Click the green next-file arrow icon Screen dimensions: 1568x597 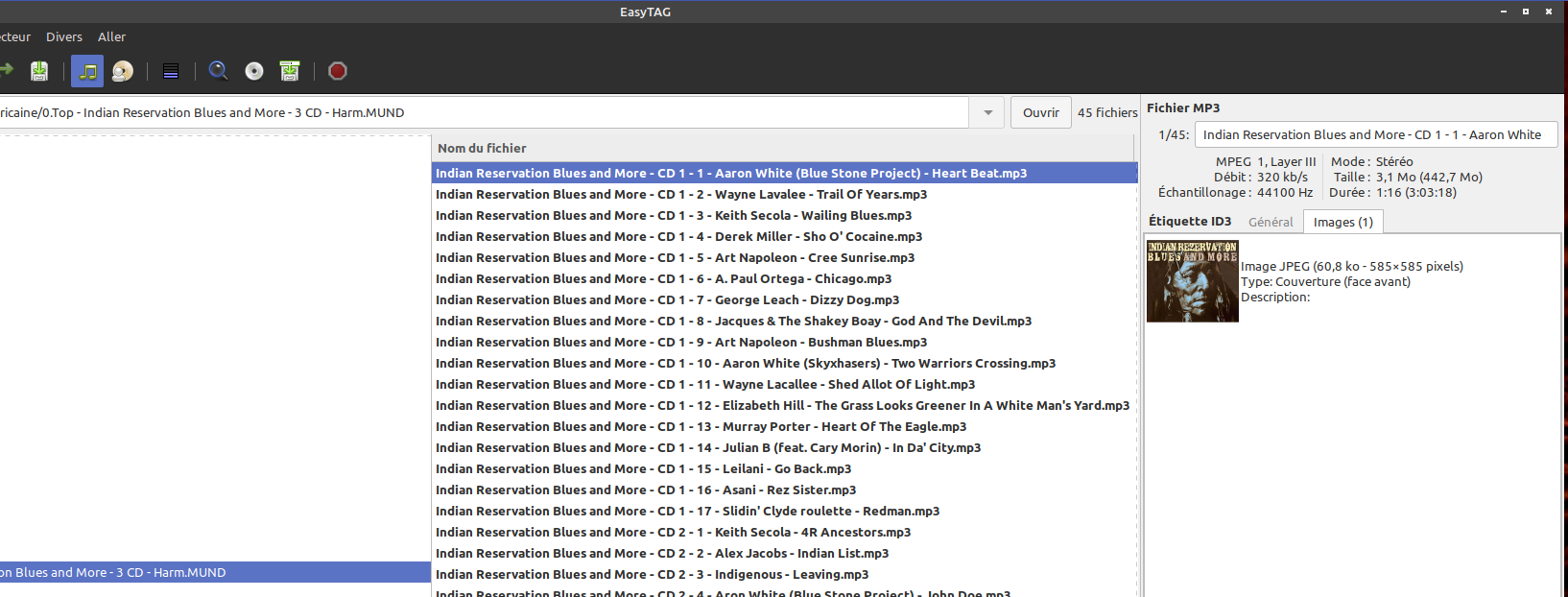tap(6, 69)
